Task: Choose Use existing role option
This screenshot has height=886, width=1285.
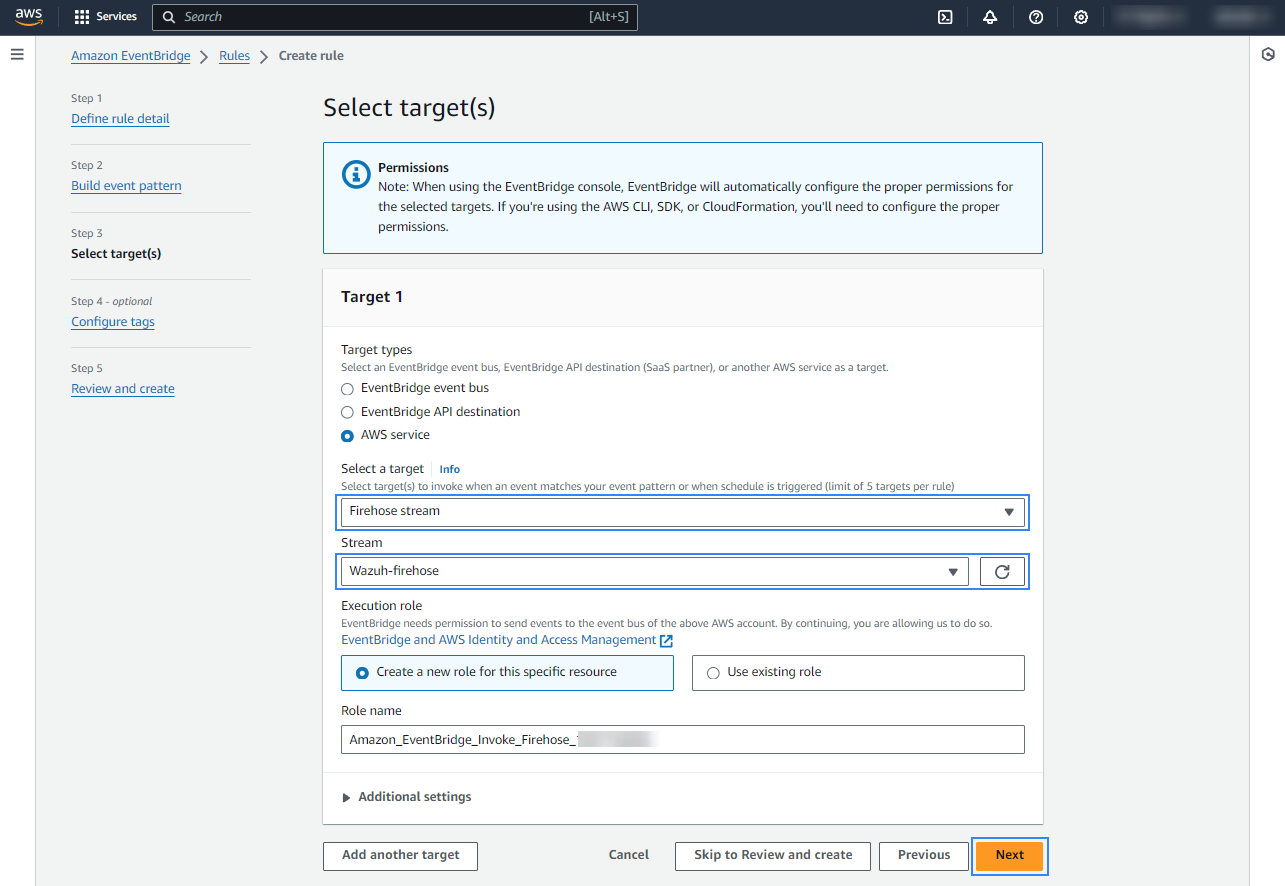Action: [x=713, y=673]
